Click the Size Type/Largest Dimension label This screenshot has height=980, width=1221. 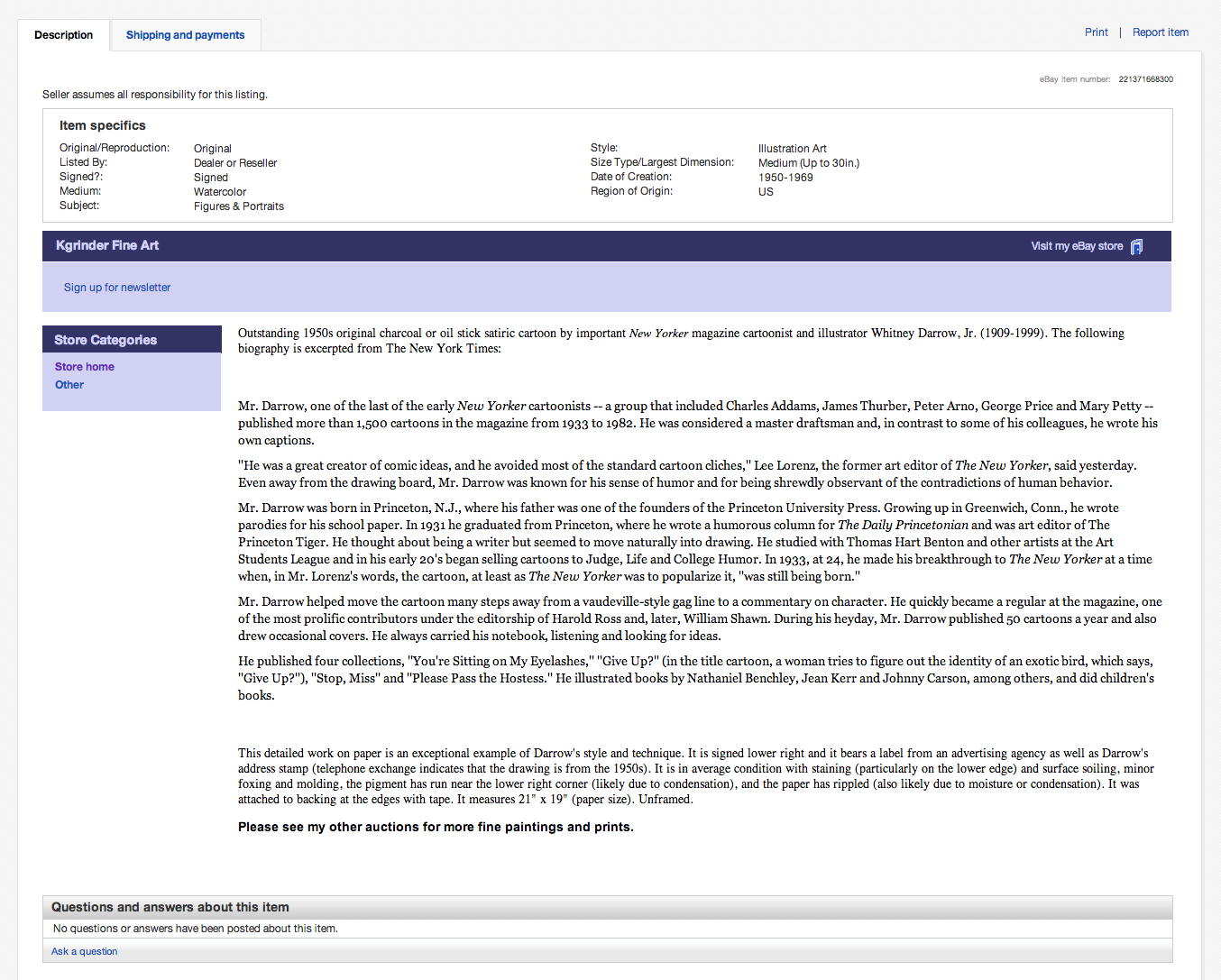click(x=662, y=162)
